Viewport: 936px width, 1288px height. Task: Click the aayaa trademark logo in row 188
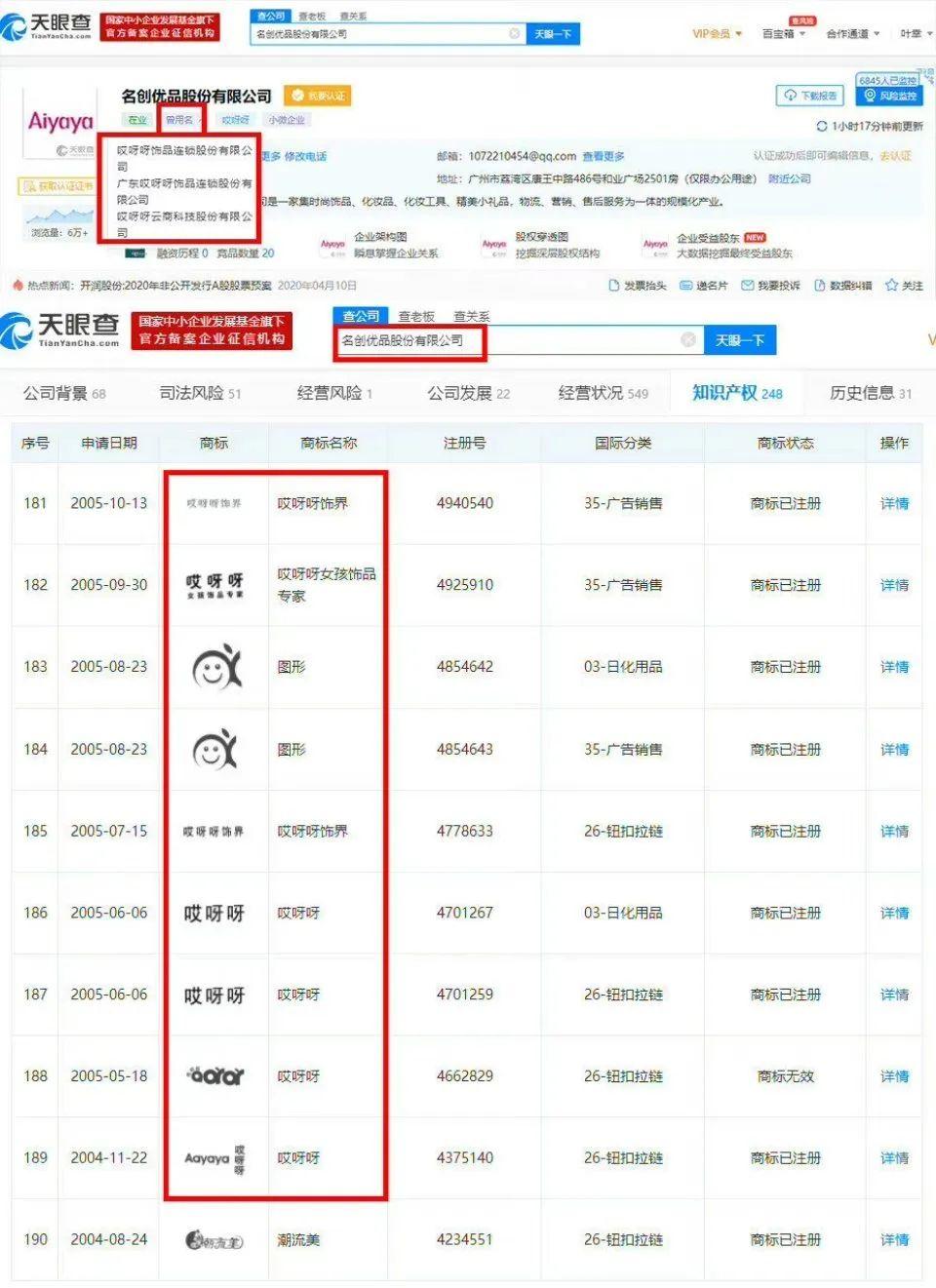point(214,1076)
